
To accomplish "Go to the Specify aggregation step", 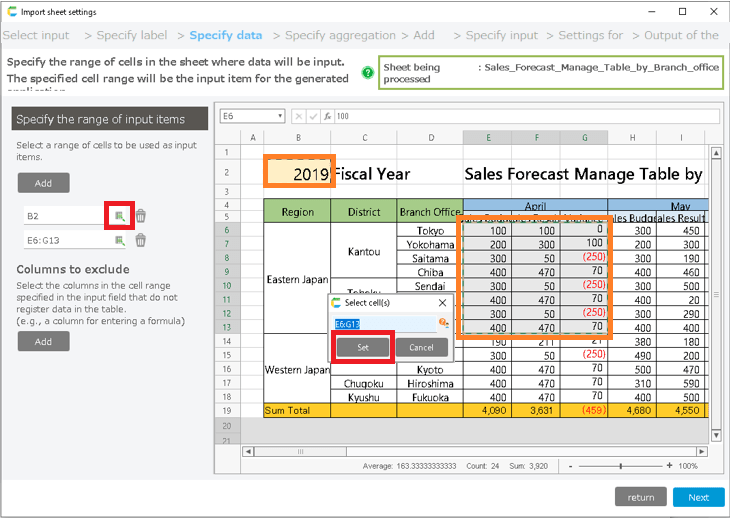I will click(346, 35).
